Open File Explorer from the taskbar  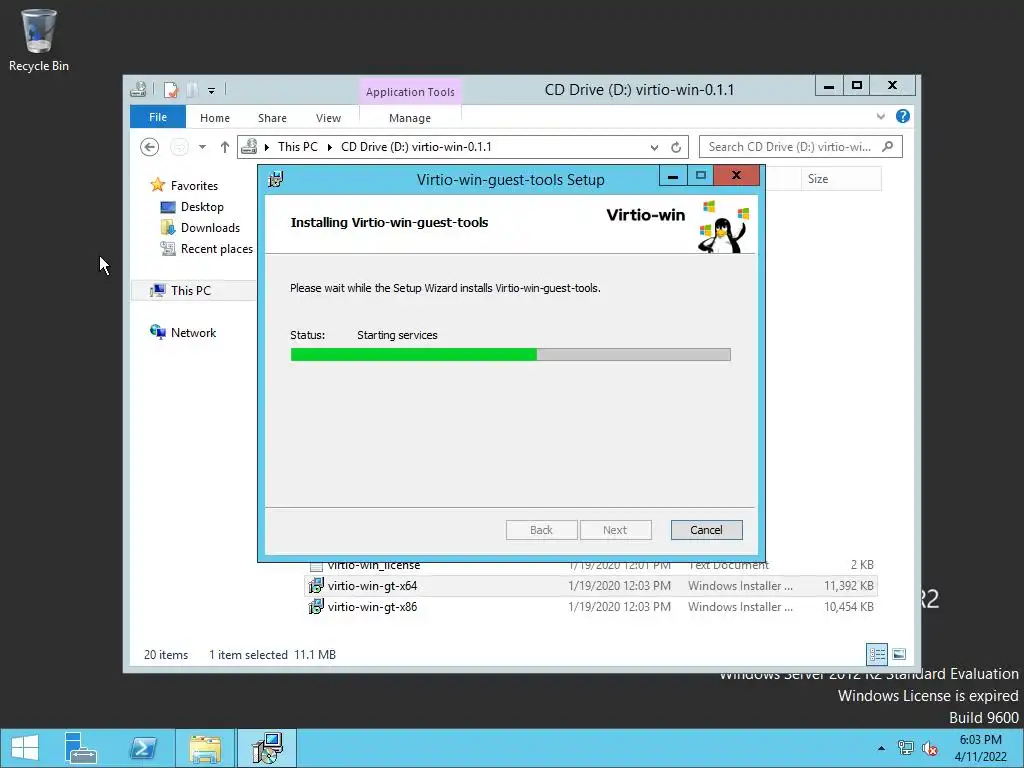click(x=204, y=748)
